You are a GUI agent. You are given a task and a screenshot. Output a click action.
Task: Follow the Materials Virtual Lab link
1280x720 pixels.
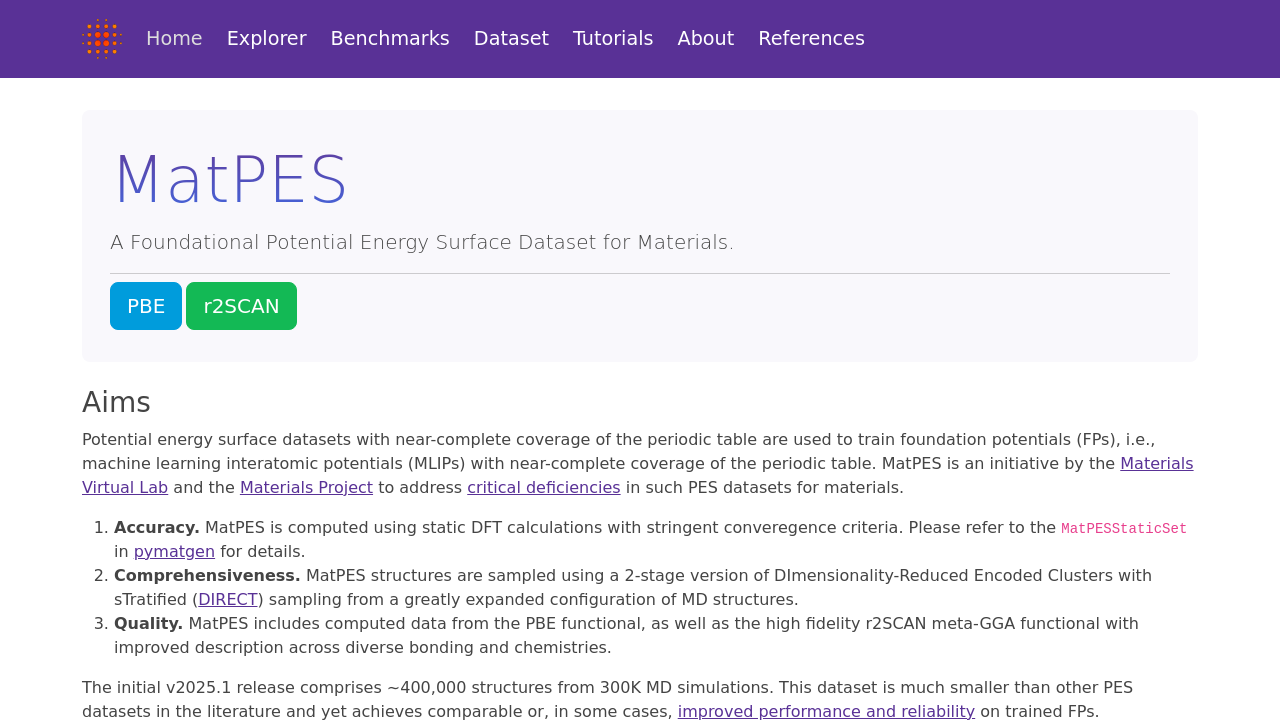pos(1156,464)
